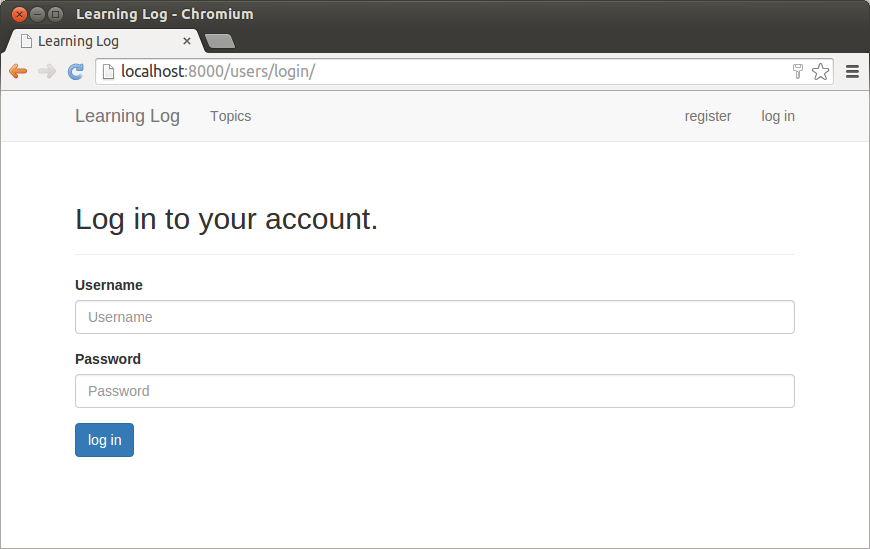Minimize the Chromium window
Image resolution: width=870 pixels, height=549 pixels.
37,14
